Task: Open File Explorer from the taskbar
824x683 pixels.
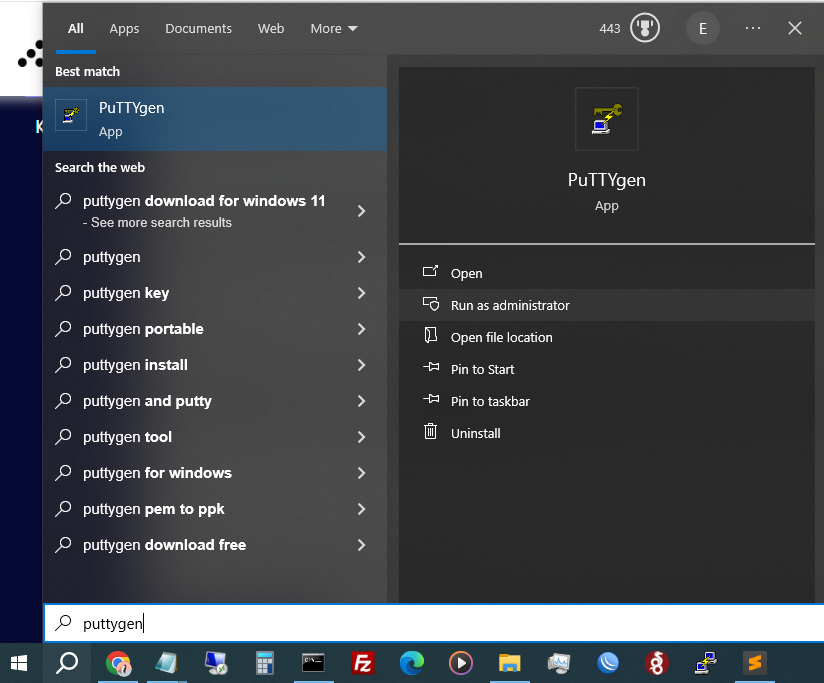Action: 509,662
